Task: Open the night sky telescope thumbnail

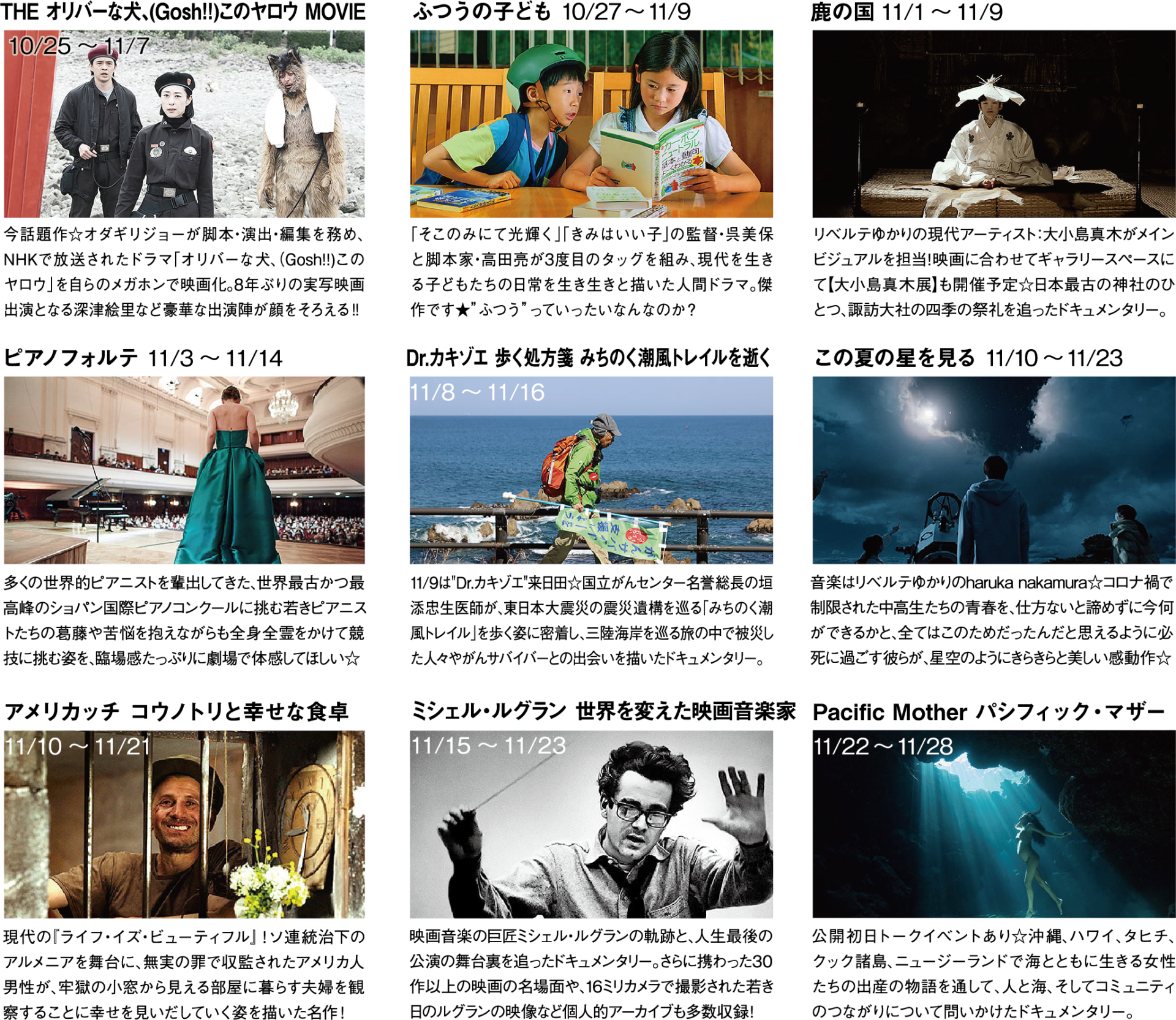Action: pyautogui.click(x=993, y=470)
